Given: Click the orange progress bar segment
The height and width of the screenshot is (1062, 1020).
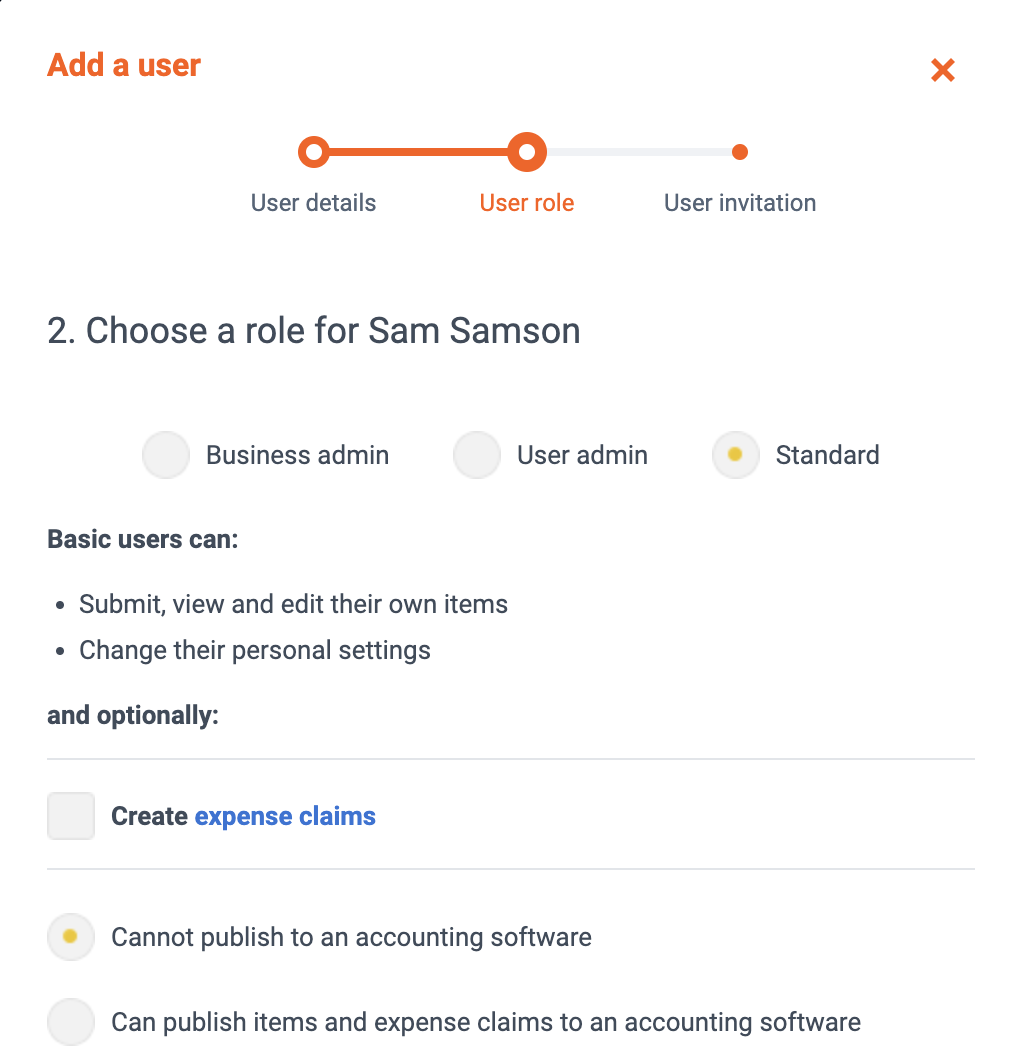Looking at the screenshot, I should 419,152.
